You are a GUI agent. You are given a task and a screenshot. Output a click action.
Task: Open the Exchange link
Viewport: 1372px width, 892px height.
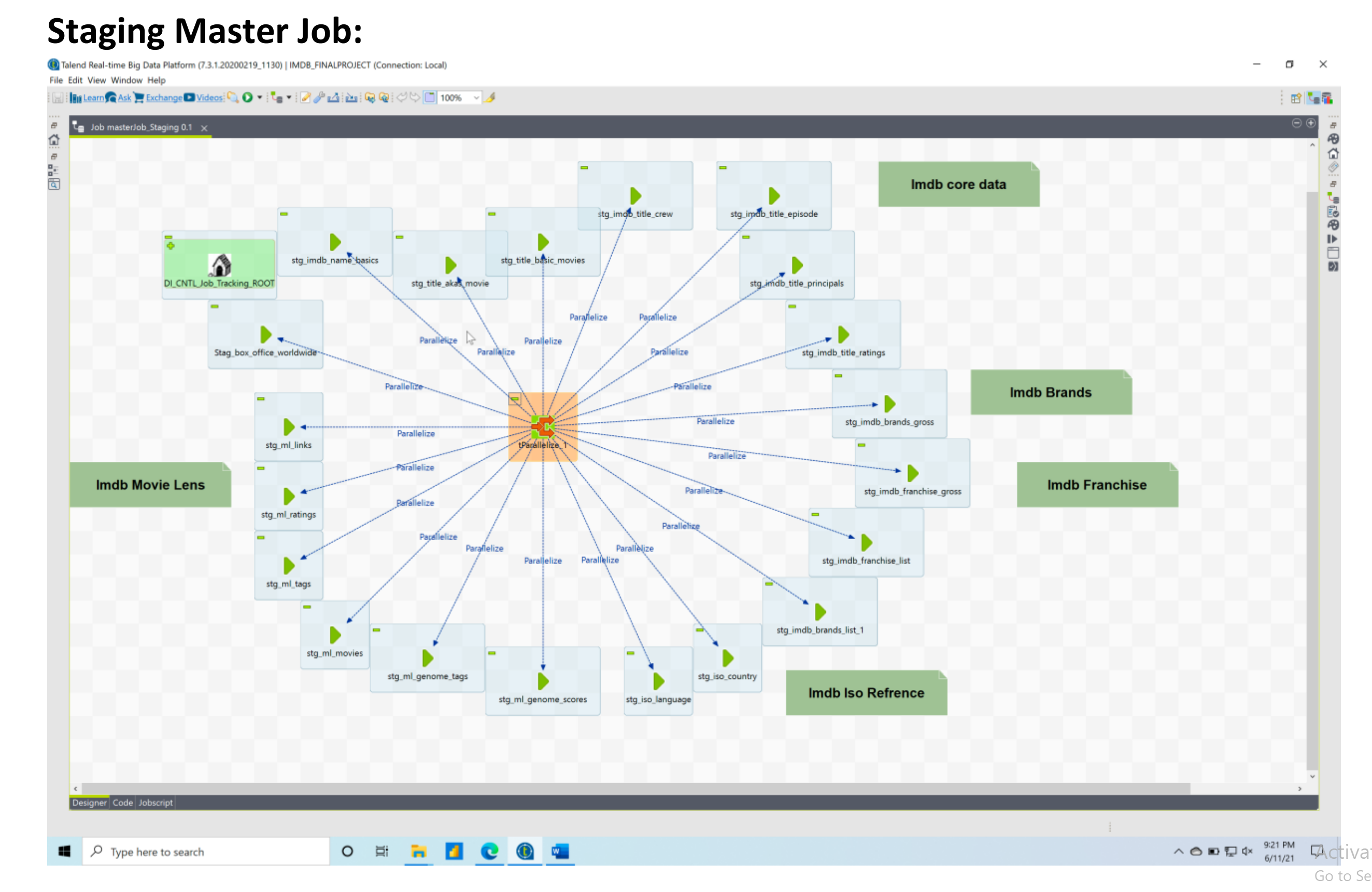tap(164, 98)
